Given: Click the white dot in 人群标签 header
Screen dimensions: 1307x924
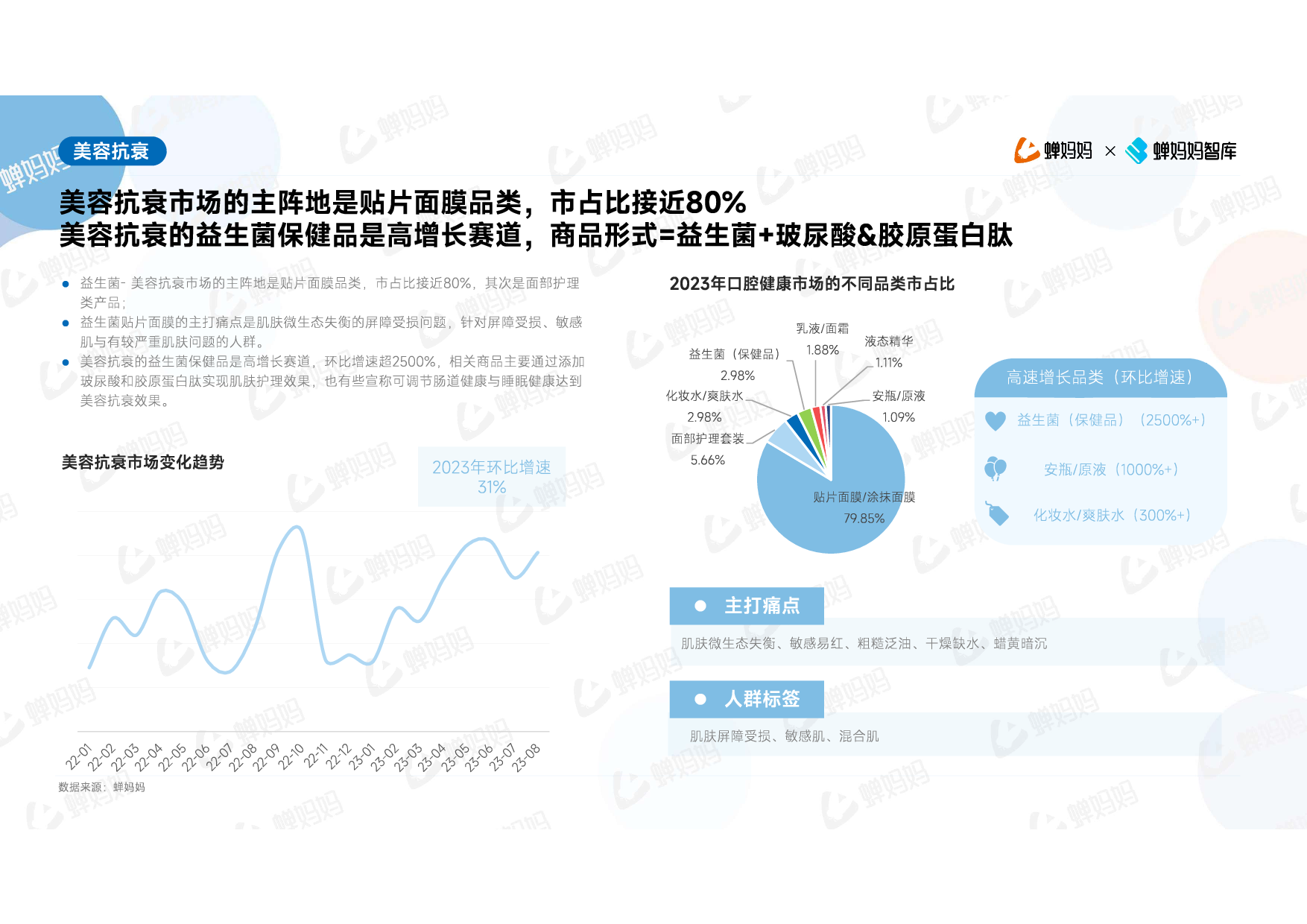Looking at the screenshot, I should (x=700, y=699).
